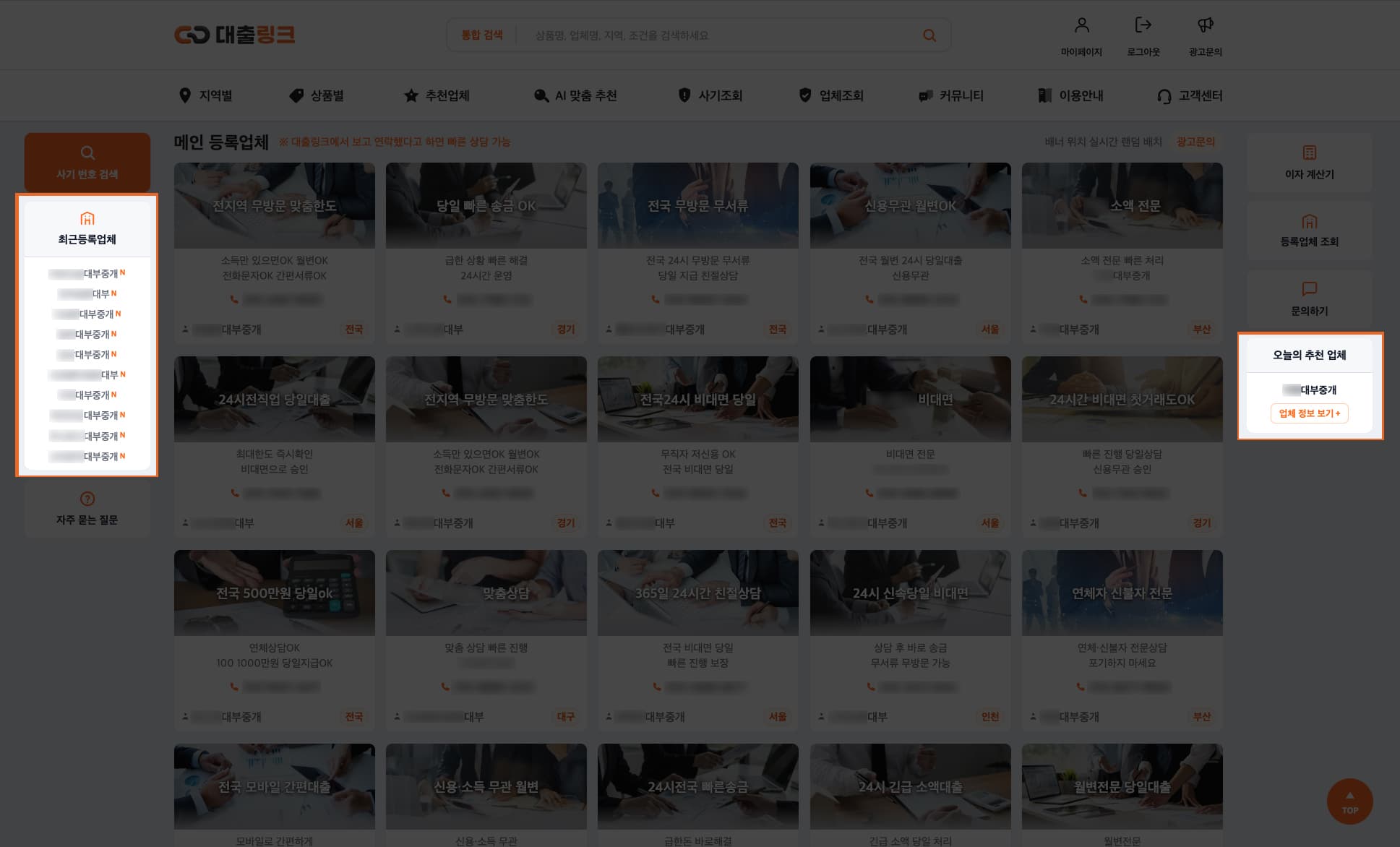The height and width of the screenshot is (847, 1400).
Task: Click phone icon on 비대면 card
Action: pyautogui.click(x=869, y=493)
